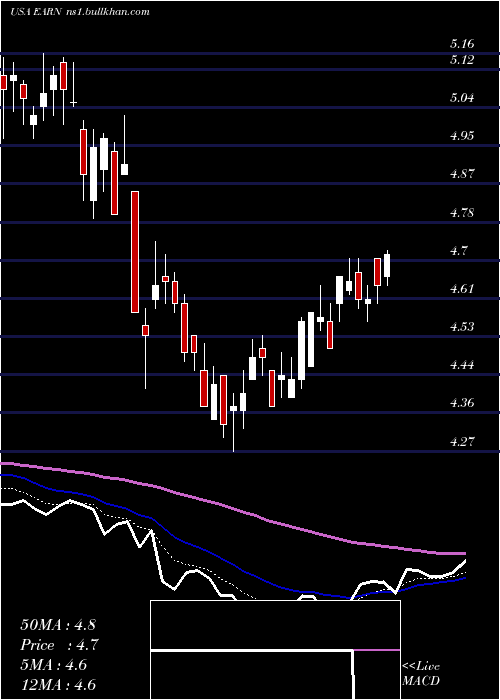The width and height of the screenshot is (500, 700).
Task: Select the 4.53 price level label
Action: 462,326
